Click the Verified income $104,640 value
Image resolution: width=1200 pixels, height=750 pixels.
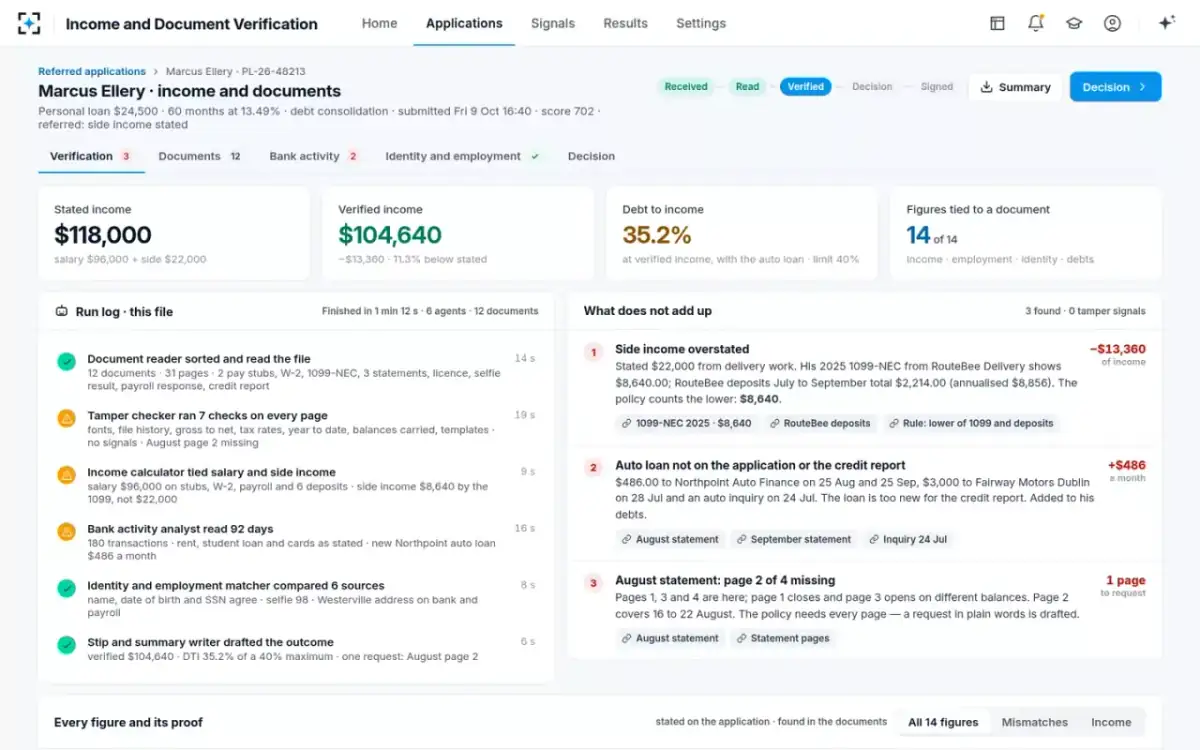point(390,235)
